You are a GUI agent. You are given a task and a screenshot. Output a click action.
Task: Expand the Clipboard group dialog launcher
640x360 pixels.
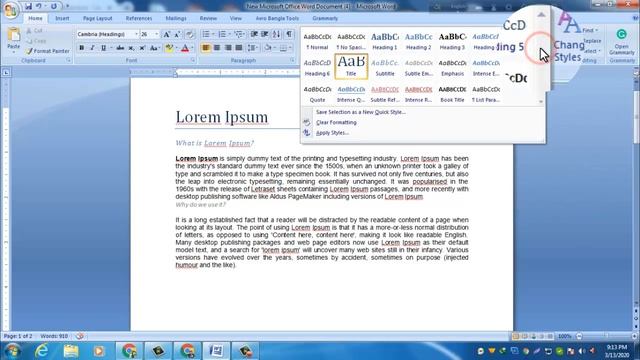point(69,60)
